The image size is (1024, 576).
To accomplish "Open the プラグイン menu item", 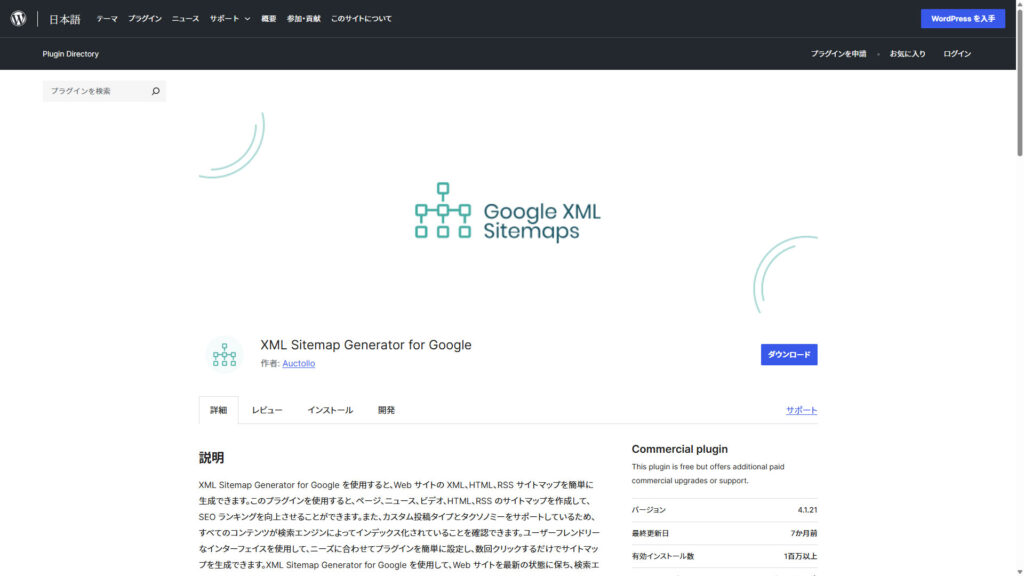I will 144,19.
